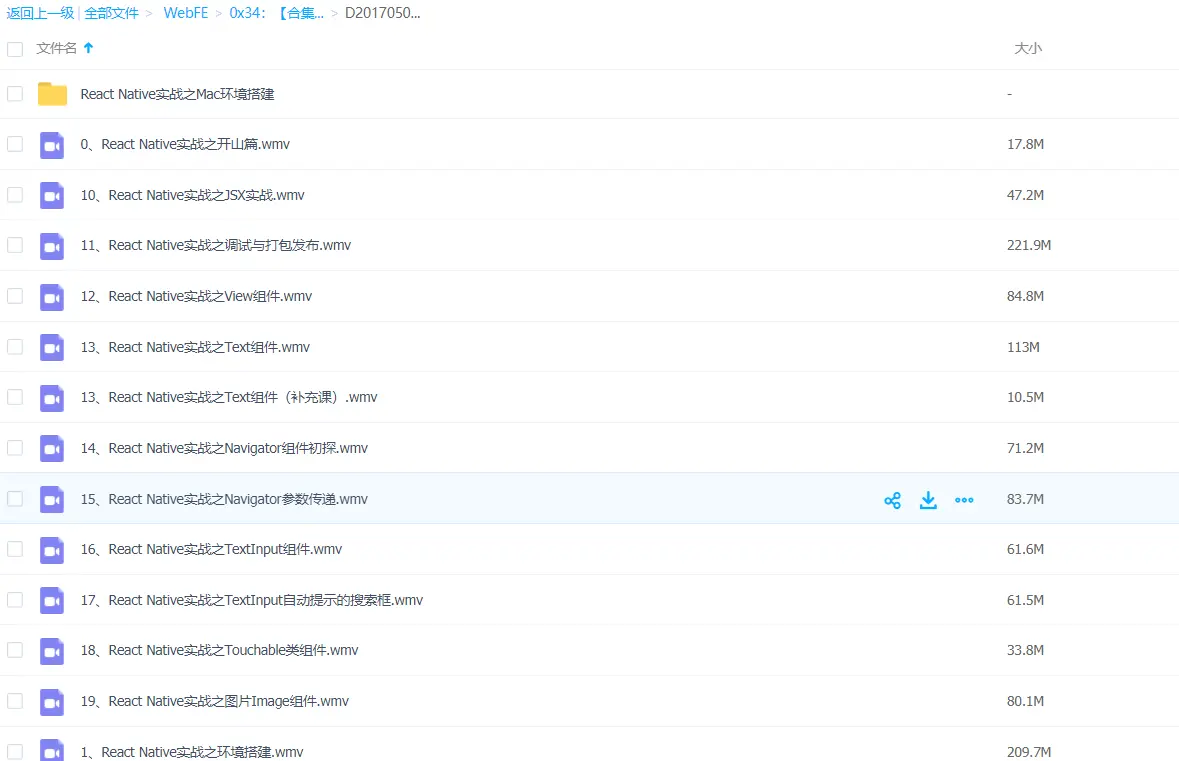Click video icon of 13、Text组件（补充课）.wmv
The height and width of the screenshot is (761, 1179).
(52, 398)
